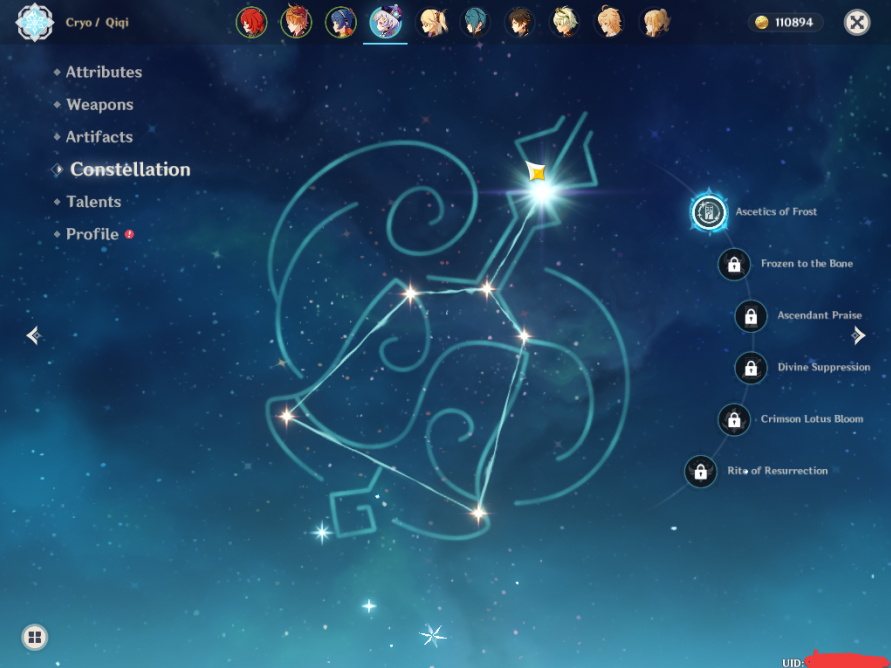Open the Attributes menu

pos(103,72)
